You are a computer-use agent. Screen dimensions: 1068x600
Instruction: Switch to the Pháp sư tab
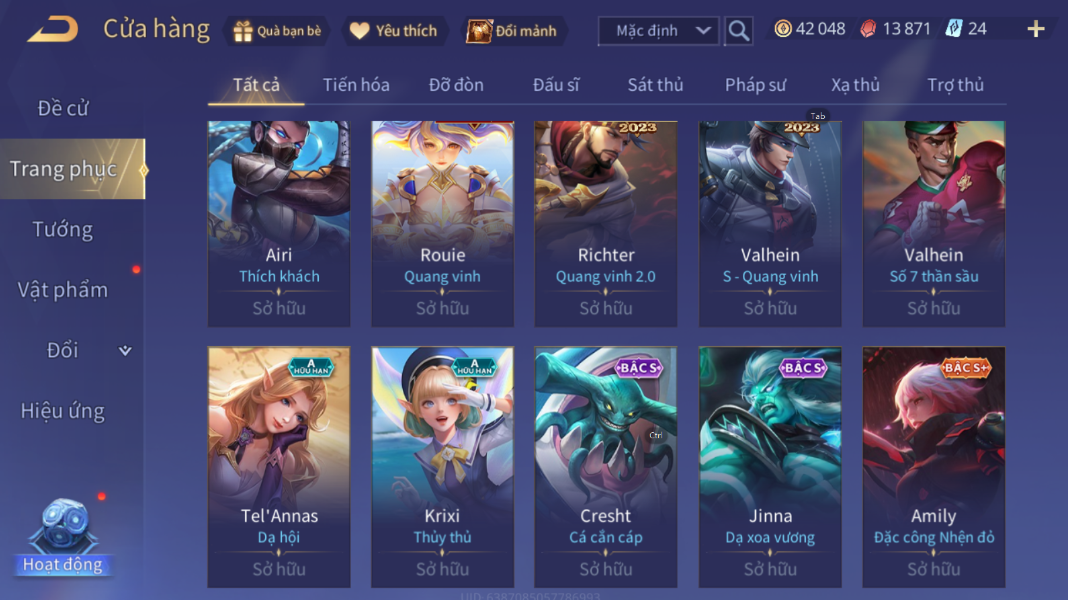tap(755, 84)
